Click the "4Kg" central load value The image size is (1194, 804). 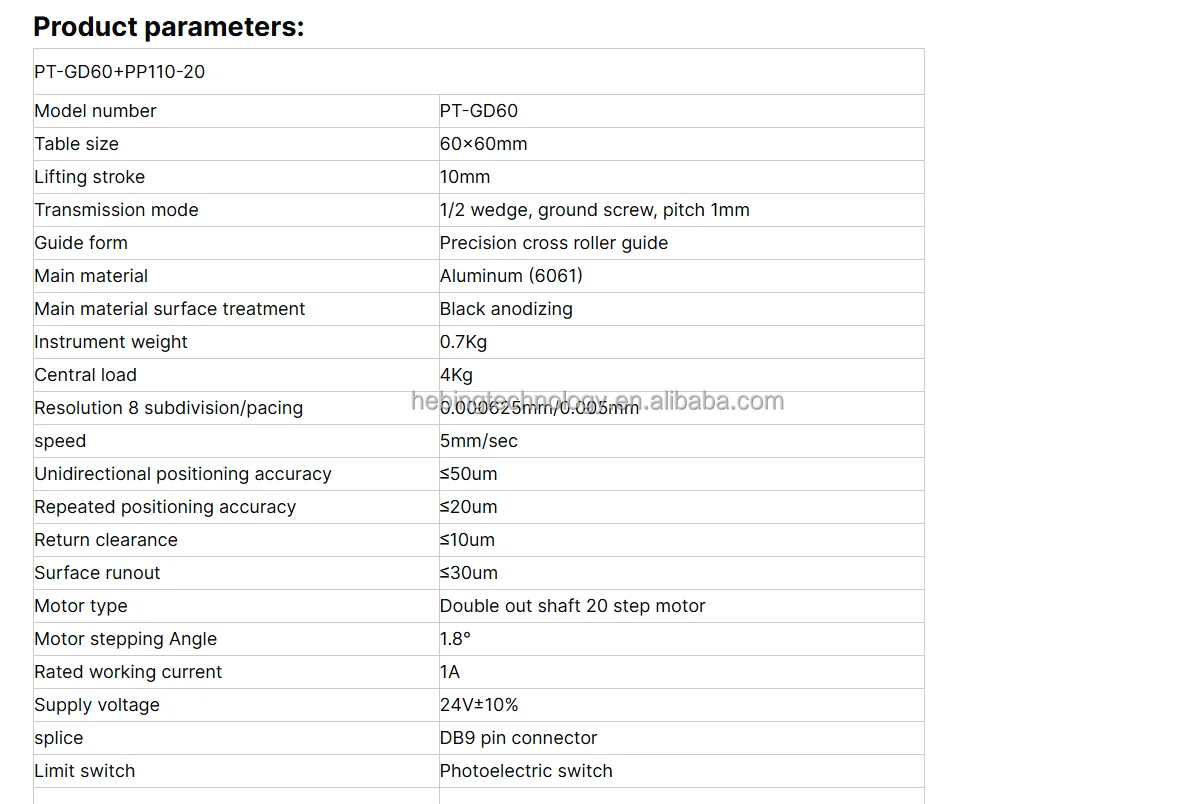(456, 375)
